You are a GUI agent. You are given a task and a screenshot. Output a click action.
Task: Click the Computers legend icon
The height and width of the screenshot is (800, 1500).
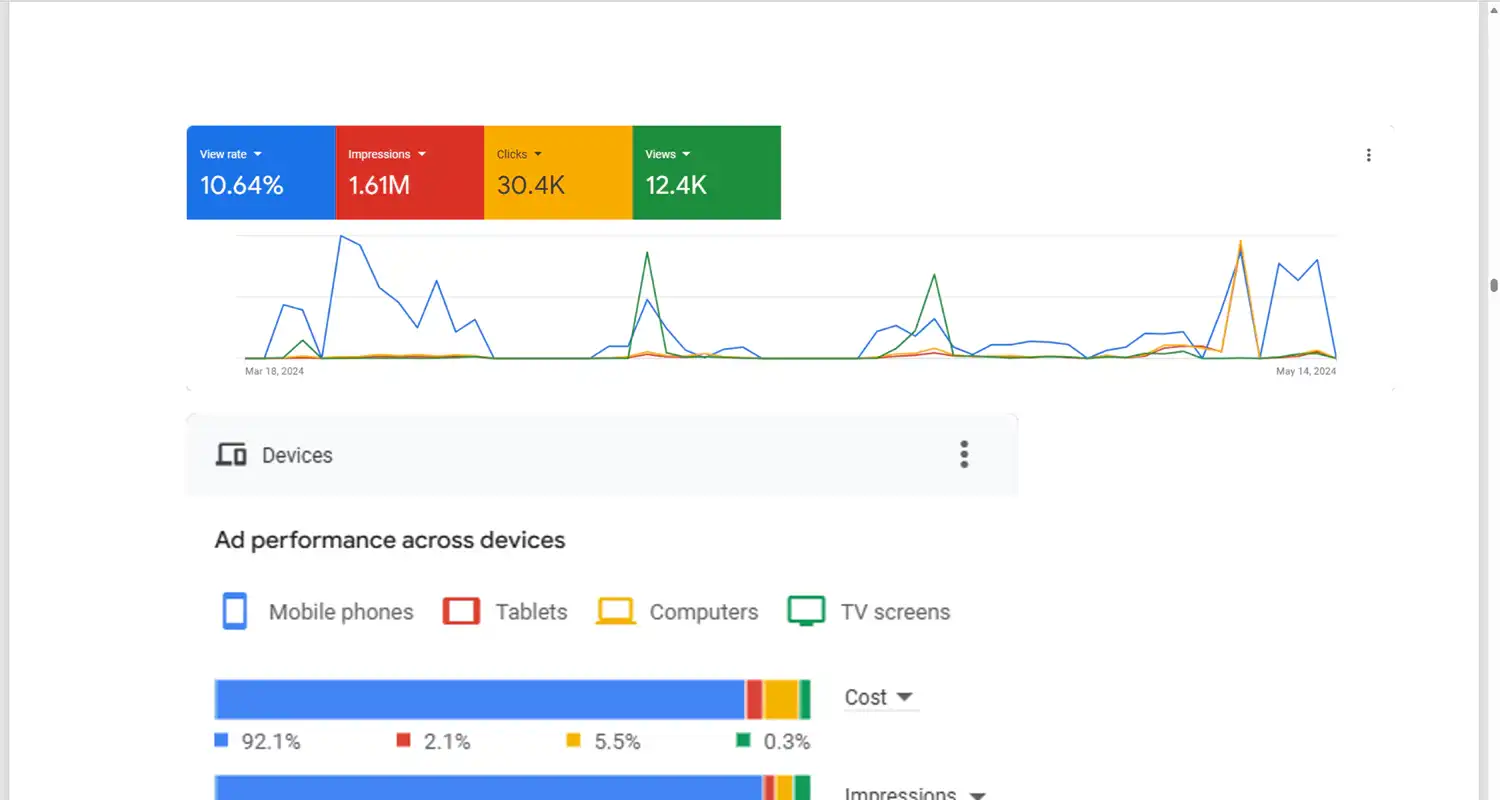(615, 611)
